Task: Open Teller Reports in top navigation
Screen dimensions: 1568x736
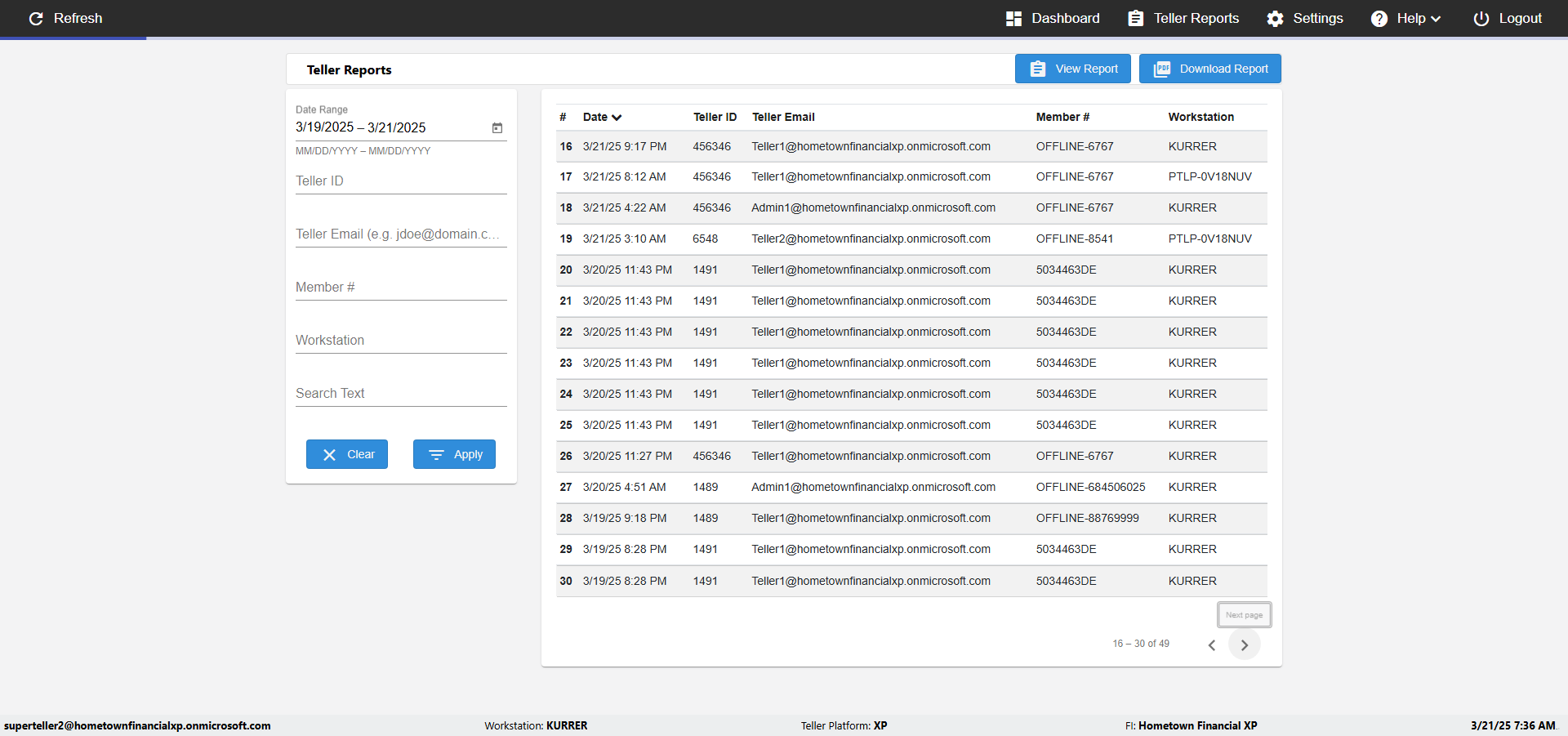Action: (x=1183, y=19)
